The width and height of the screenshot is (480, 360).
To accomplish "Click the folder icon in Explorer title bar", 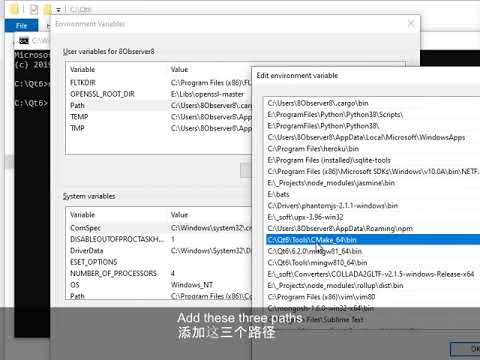I will point(14,9).
